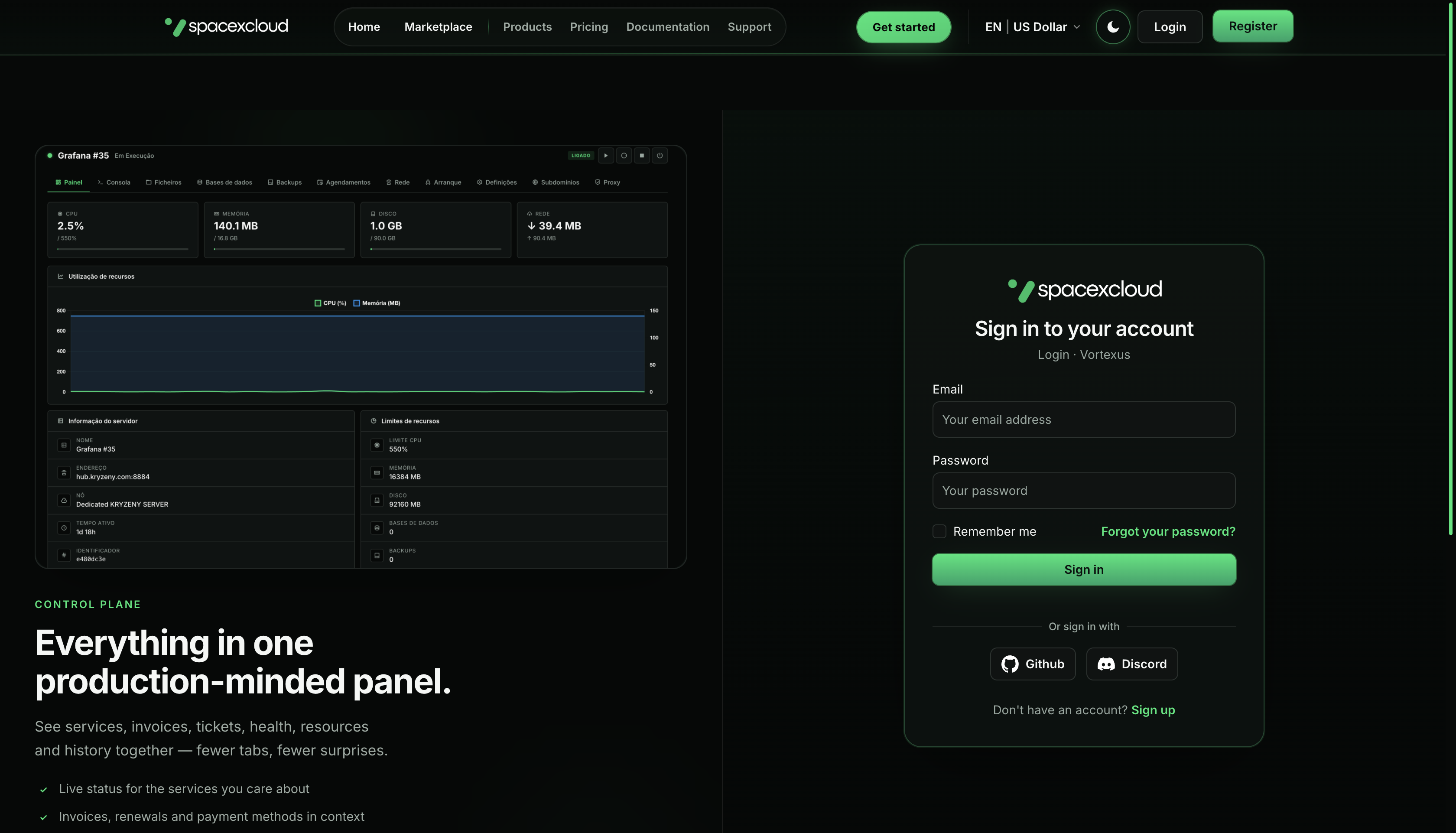Screen dimensions: 1456x833
Task: Click the green Get started button
Action: (903, 27)
